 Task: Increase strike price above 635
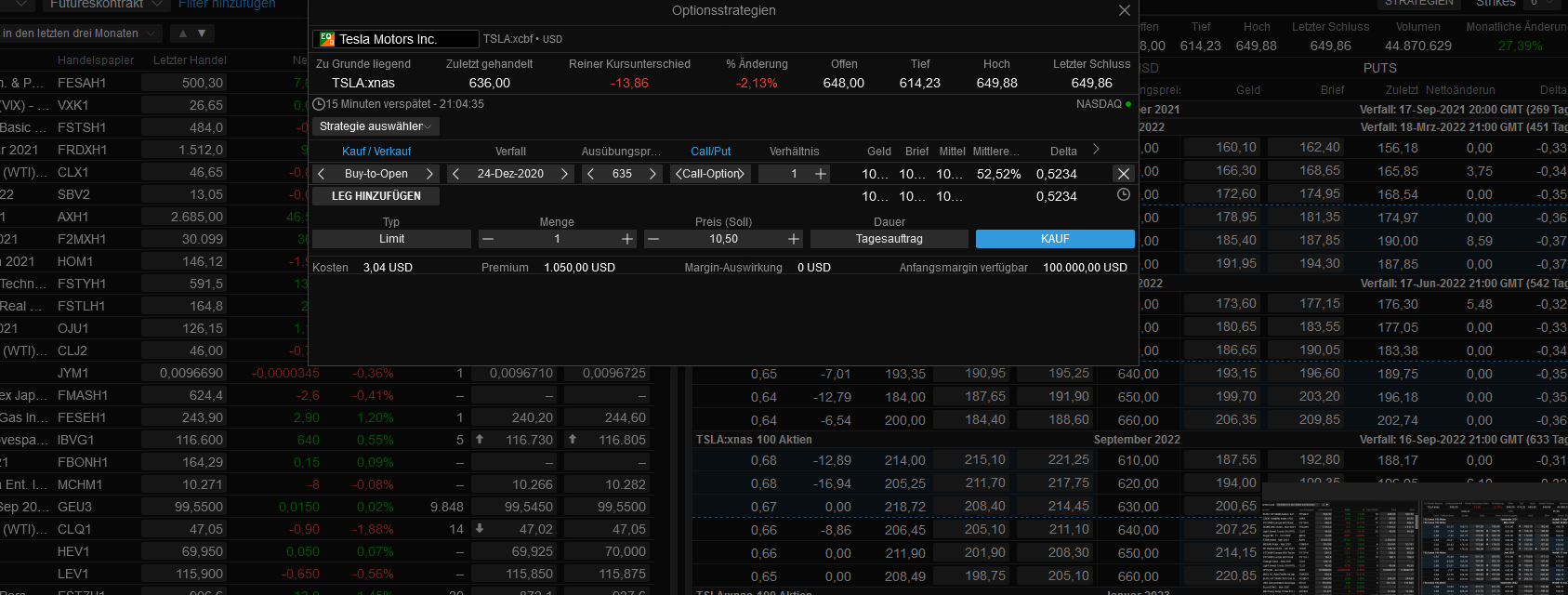click(x=652, y=174)
